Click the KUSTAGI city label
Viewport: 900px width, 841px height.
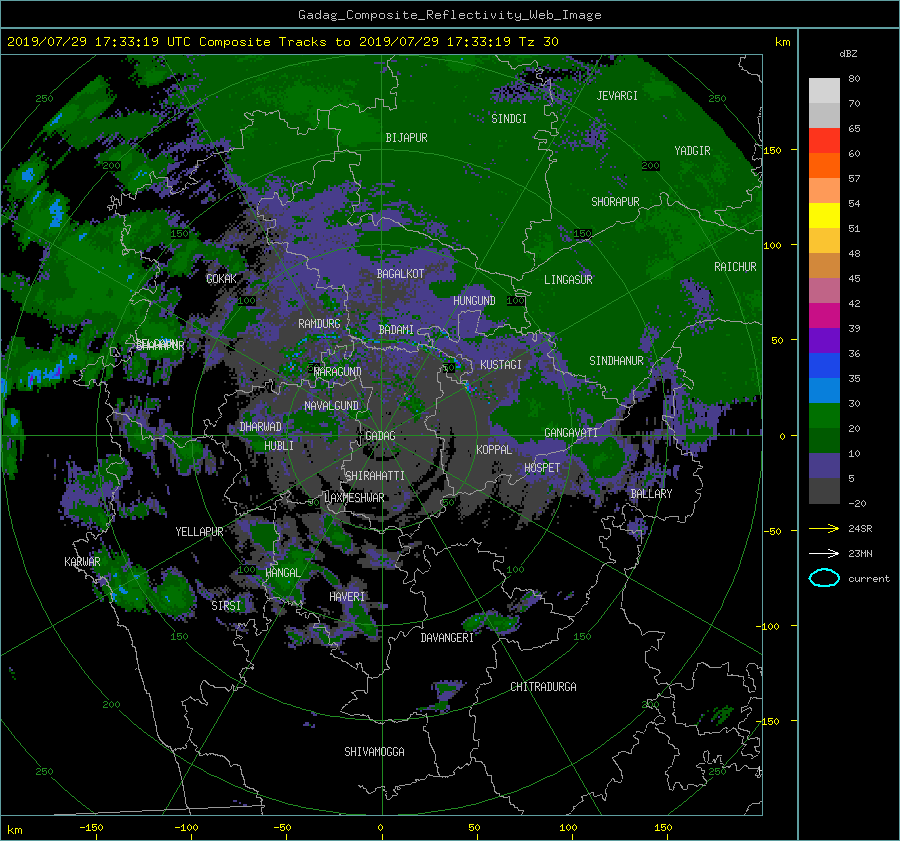501,365
